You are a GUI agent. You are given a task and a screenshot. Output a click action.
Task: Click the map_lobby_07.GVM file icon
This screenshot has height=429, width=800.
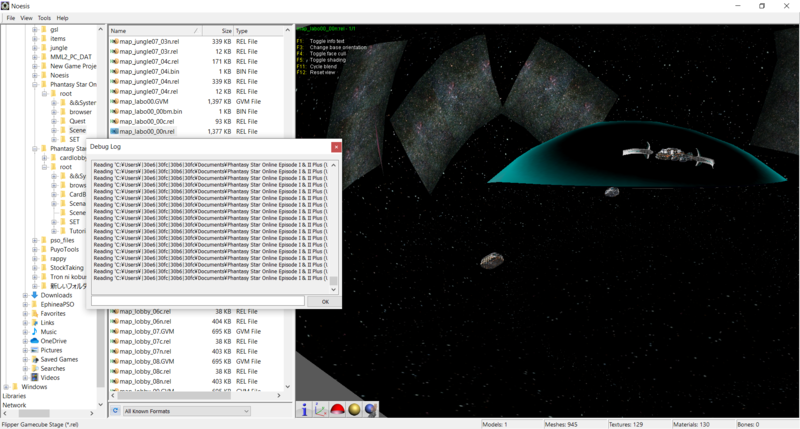[x=115, y=332]
